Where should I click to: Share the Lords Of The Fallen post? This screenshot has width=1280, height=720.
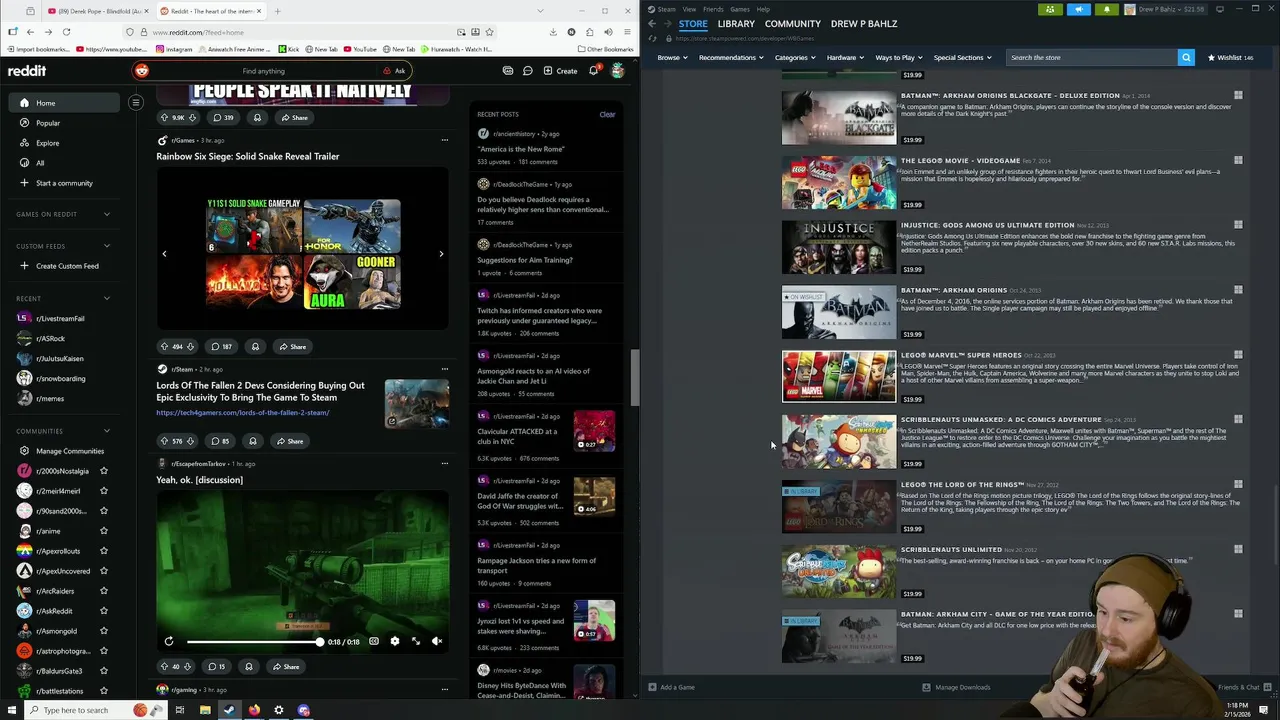click(290, 441)
